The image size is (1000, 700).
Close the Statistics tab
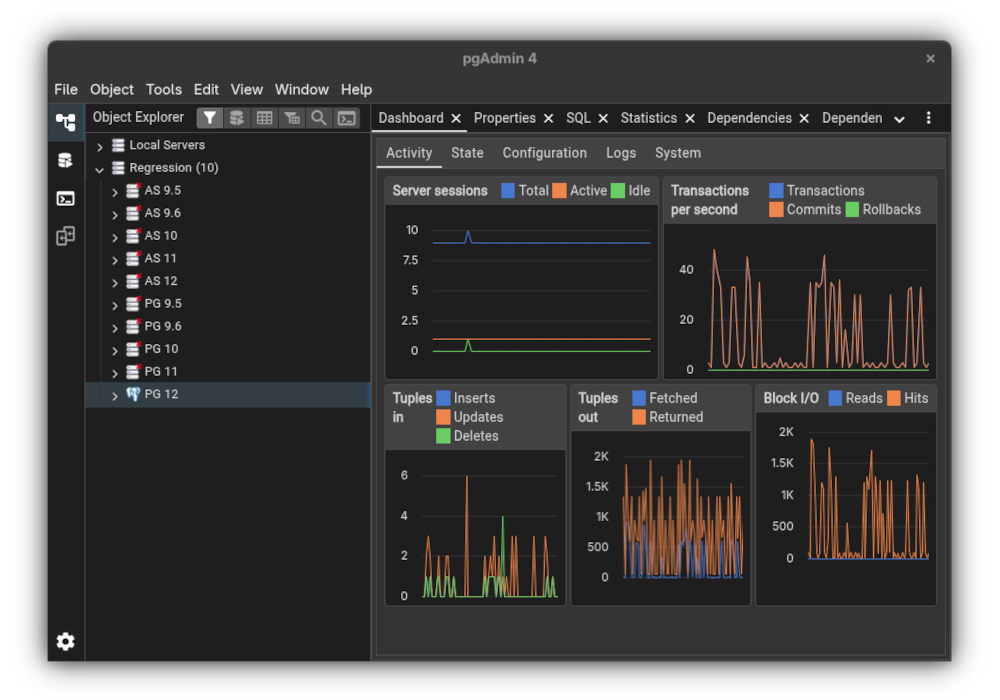[689, 119]
